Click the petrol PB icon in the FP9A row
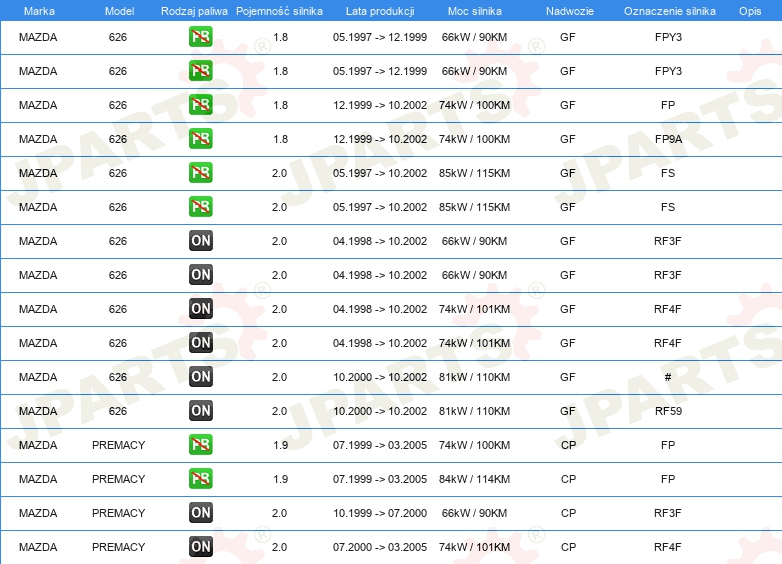 [200, 139]
